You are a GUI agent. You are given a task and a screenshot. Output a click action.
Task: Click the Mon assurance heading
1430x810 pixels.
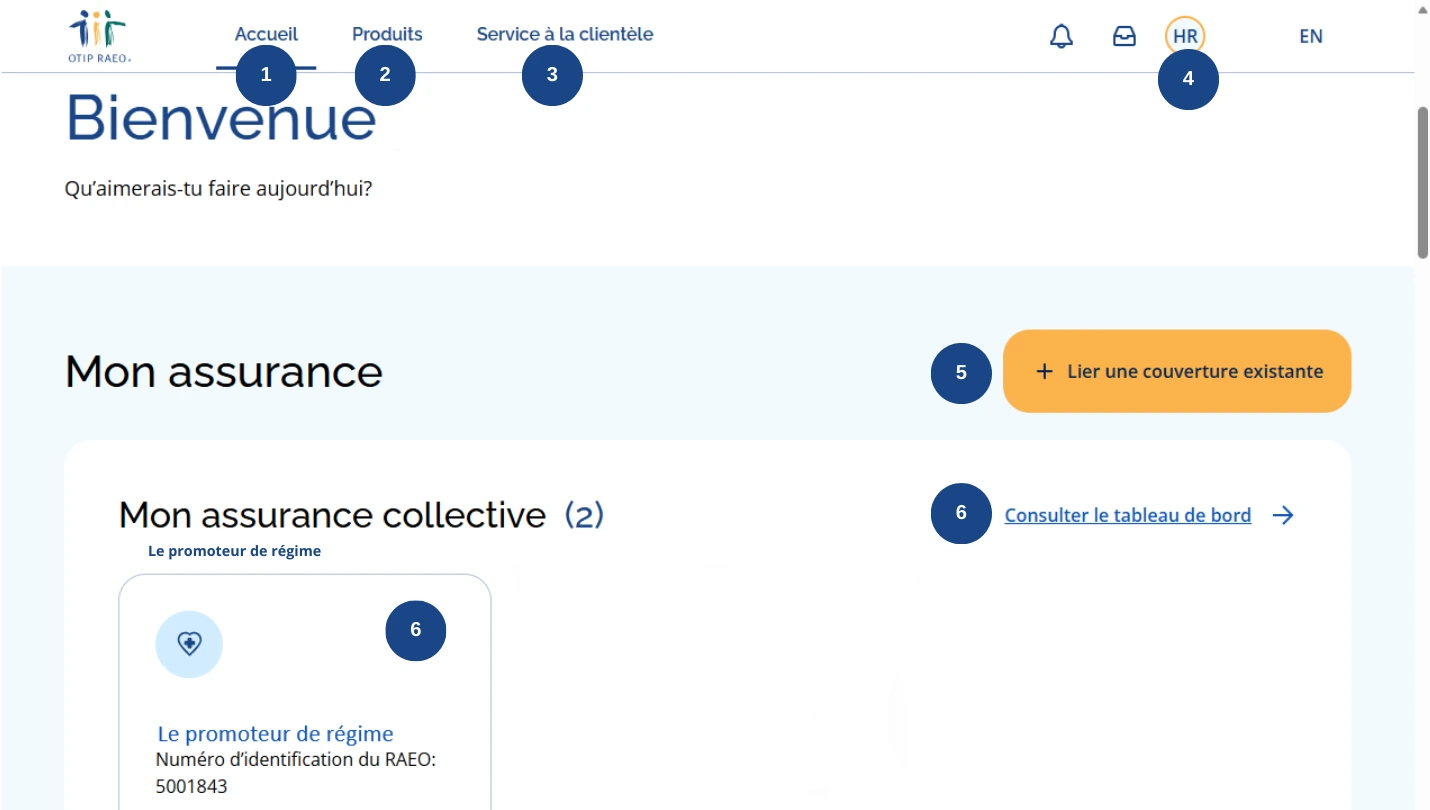pyautogui.click(x=224, y=372)
